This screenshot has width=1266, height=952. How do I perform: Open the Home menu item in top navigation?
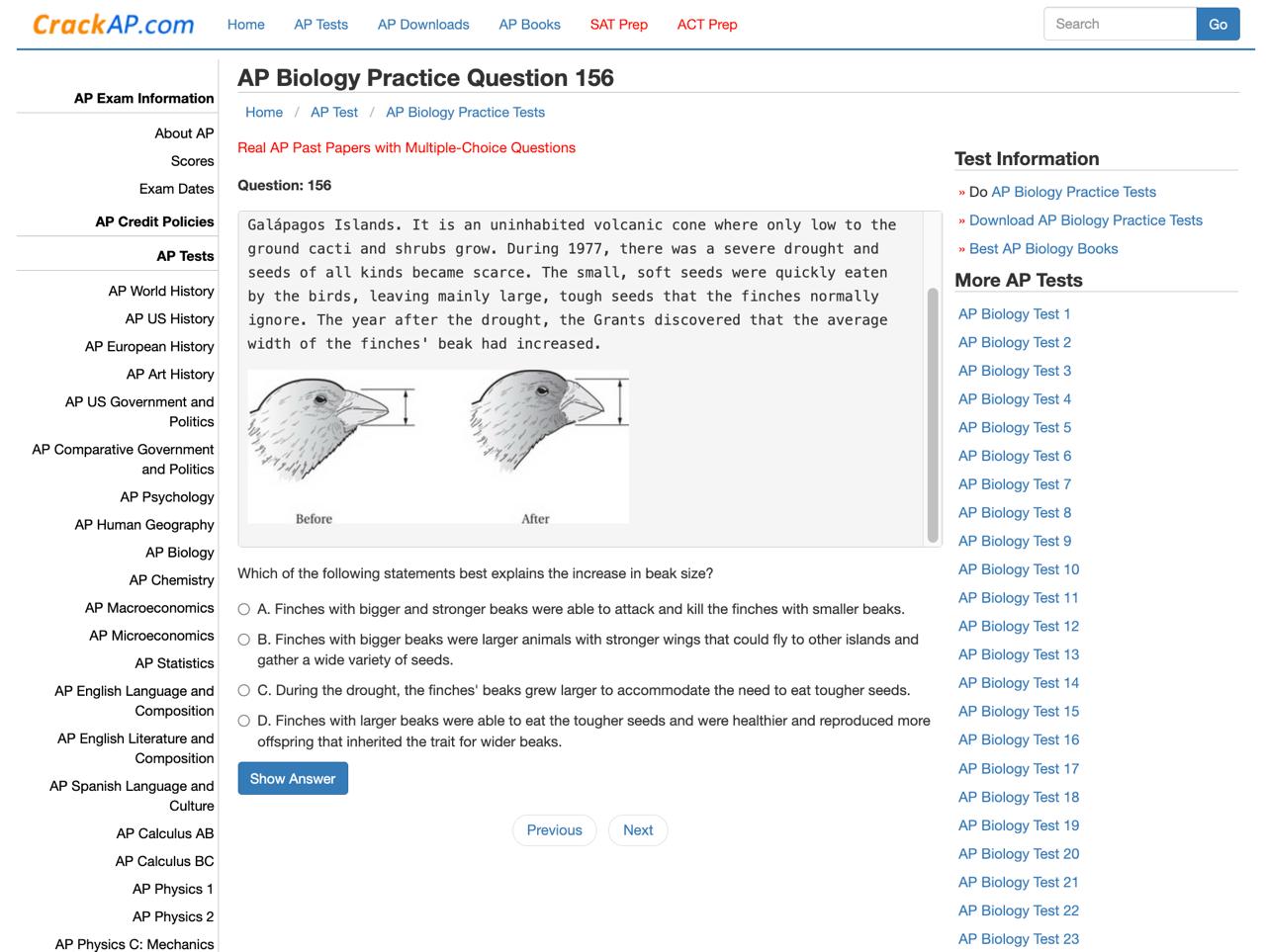tap(246, 24)
